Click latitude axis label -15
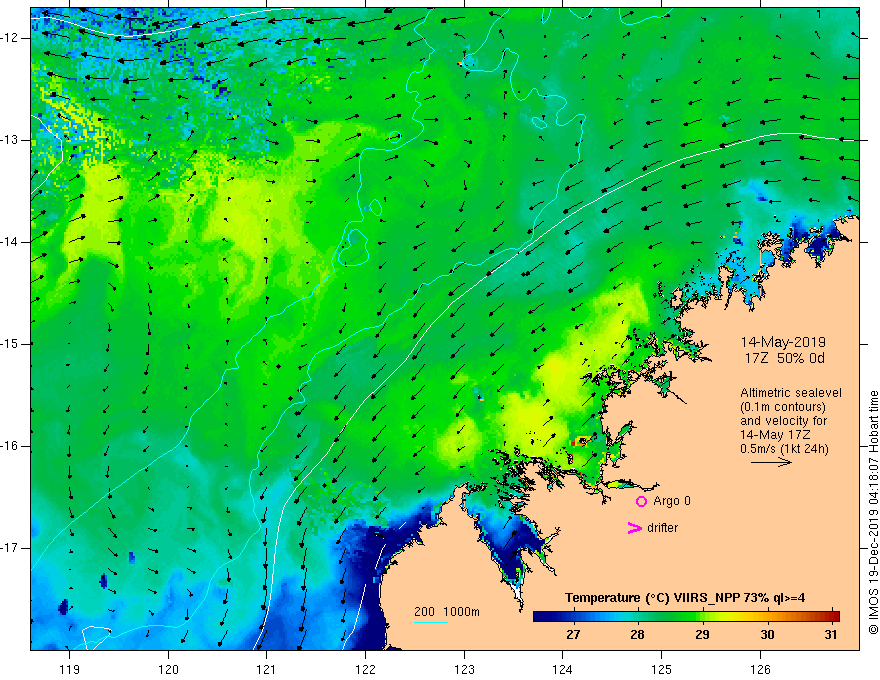This screenshot has height=680, width=880. pos(11,344)
